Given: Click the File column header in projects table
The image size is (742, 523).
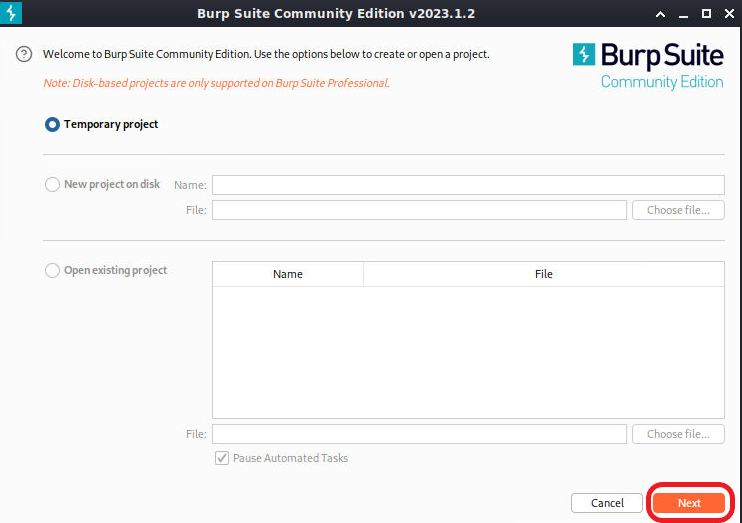Looking at the screenshot, I should click(544, 274).
